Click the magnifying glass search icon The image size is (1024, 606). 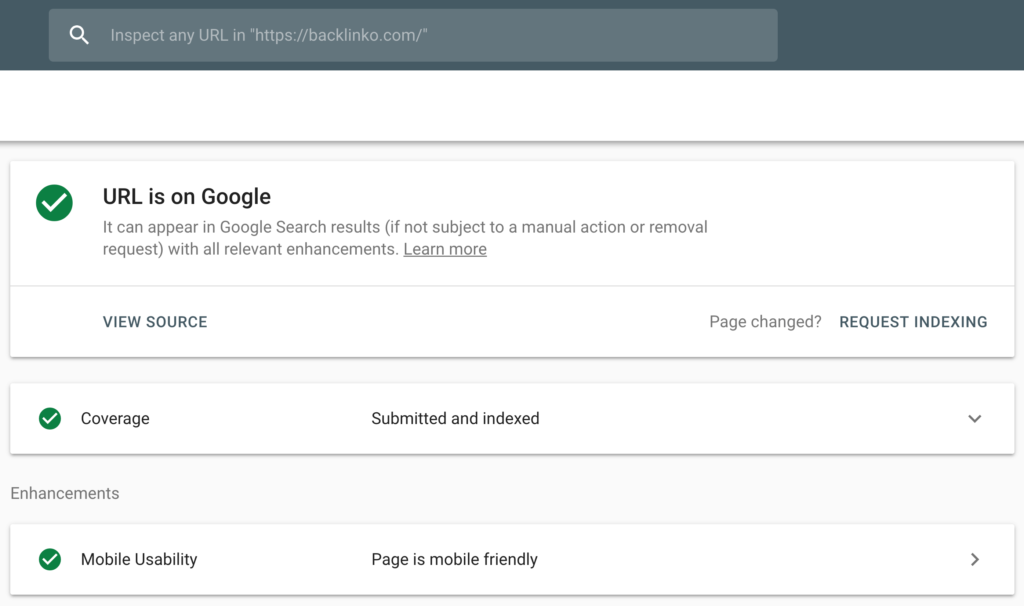(x=79, y=35)
